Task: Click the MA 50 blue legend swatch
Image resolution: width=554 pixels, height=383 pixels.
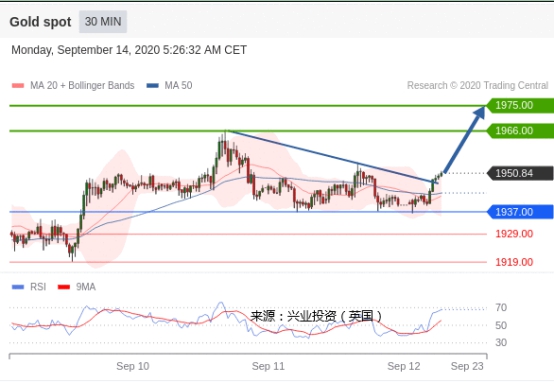Action: (x=153, y=86)
